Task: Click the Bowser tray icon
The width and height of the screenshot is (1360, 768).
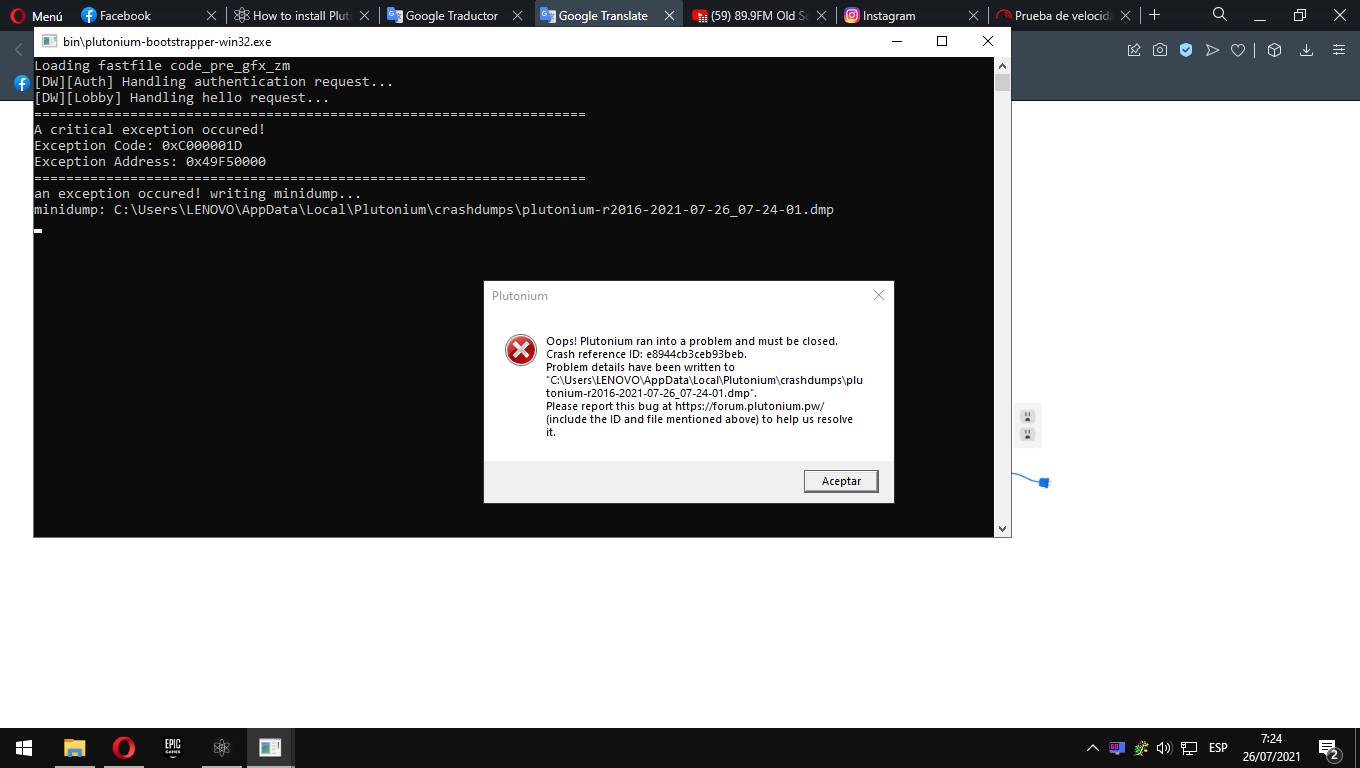Action: (x=1141, y=748)
